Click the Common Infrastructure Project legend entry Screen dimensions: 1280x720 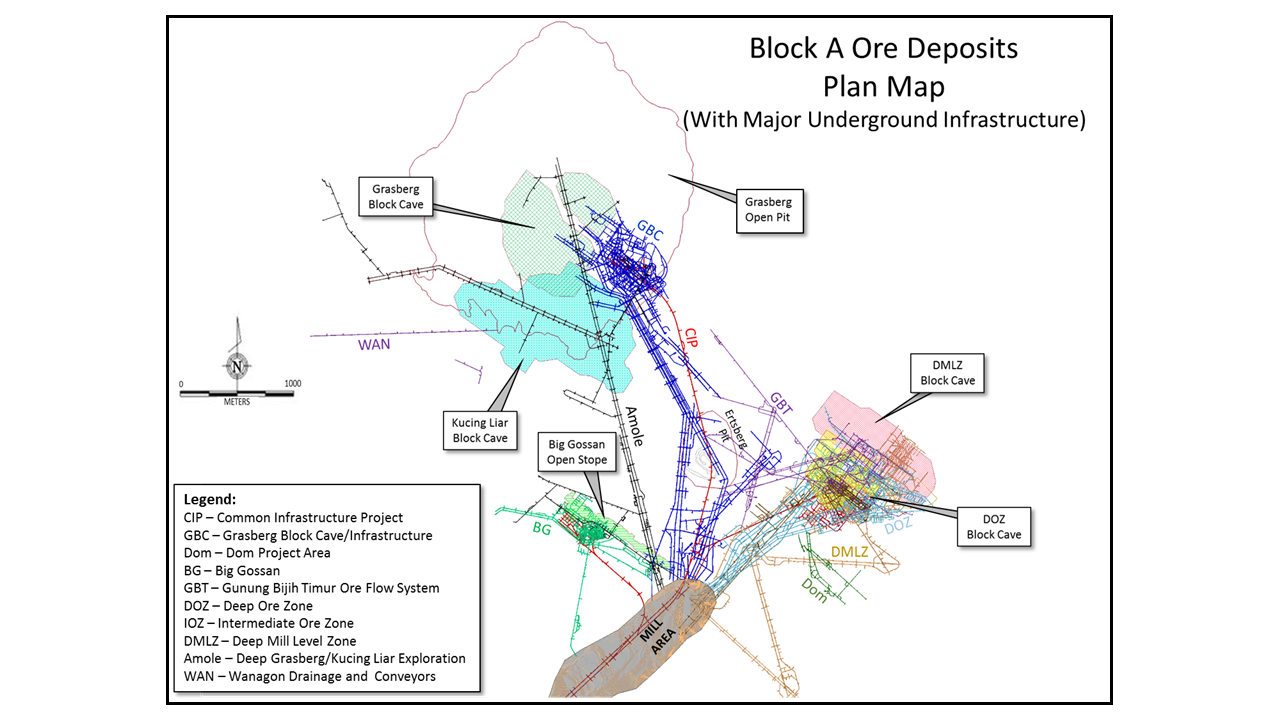(x=293, y=517)
